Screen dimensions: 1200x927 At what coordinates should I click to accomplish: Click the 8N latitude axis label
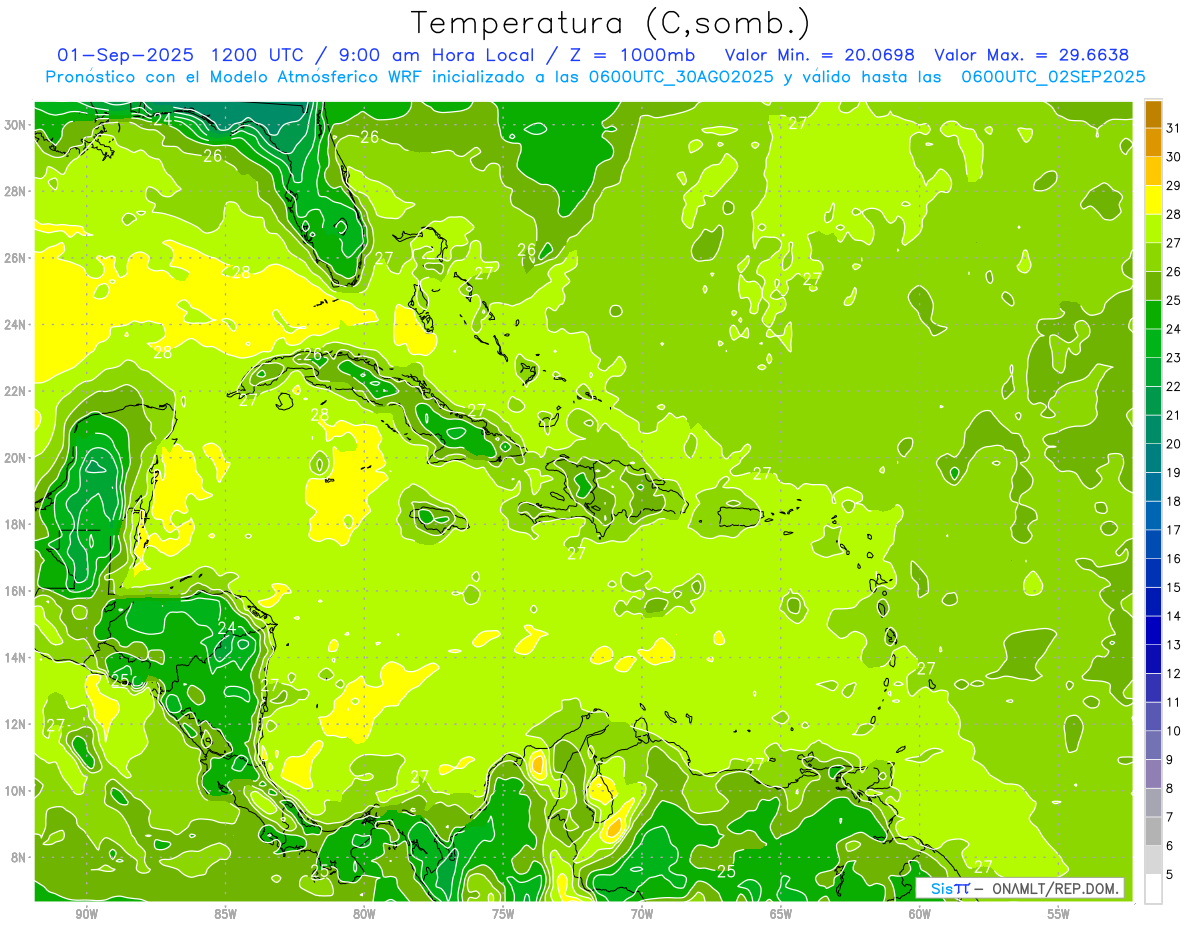[x=19, y=857]
